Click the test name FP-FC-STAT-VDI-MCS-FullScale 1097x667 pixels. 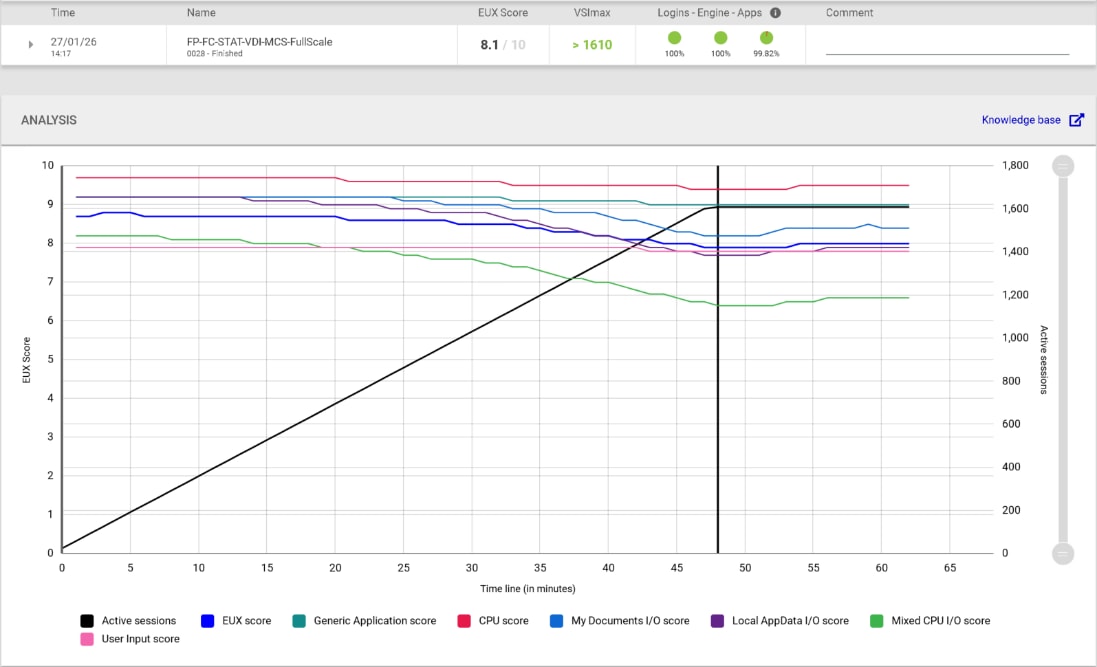[x=260, y=41]
